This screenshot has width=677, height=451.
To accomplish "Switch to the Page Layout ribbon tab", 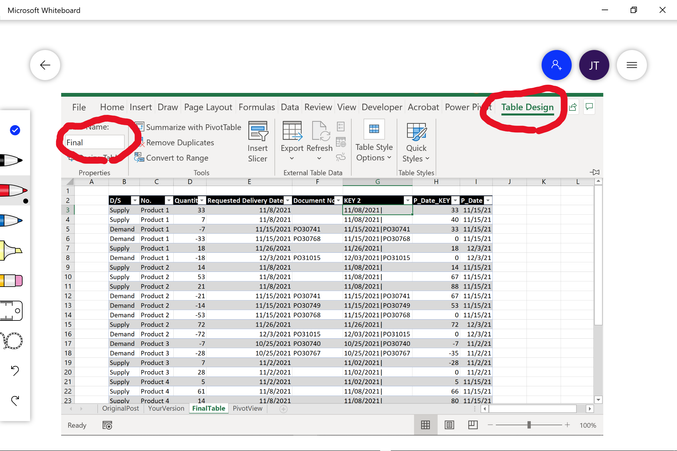I will tap(208, 107).
